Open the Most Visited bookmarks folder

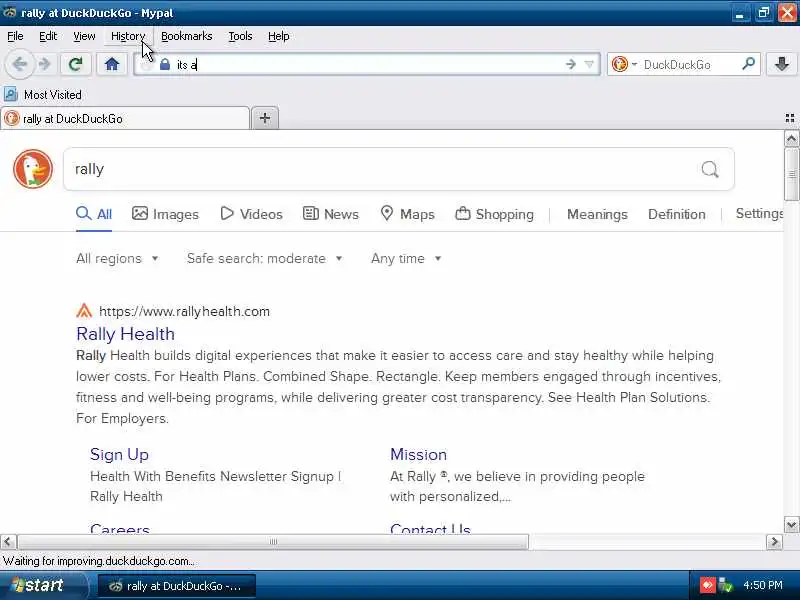[x=43, y=94]
